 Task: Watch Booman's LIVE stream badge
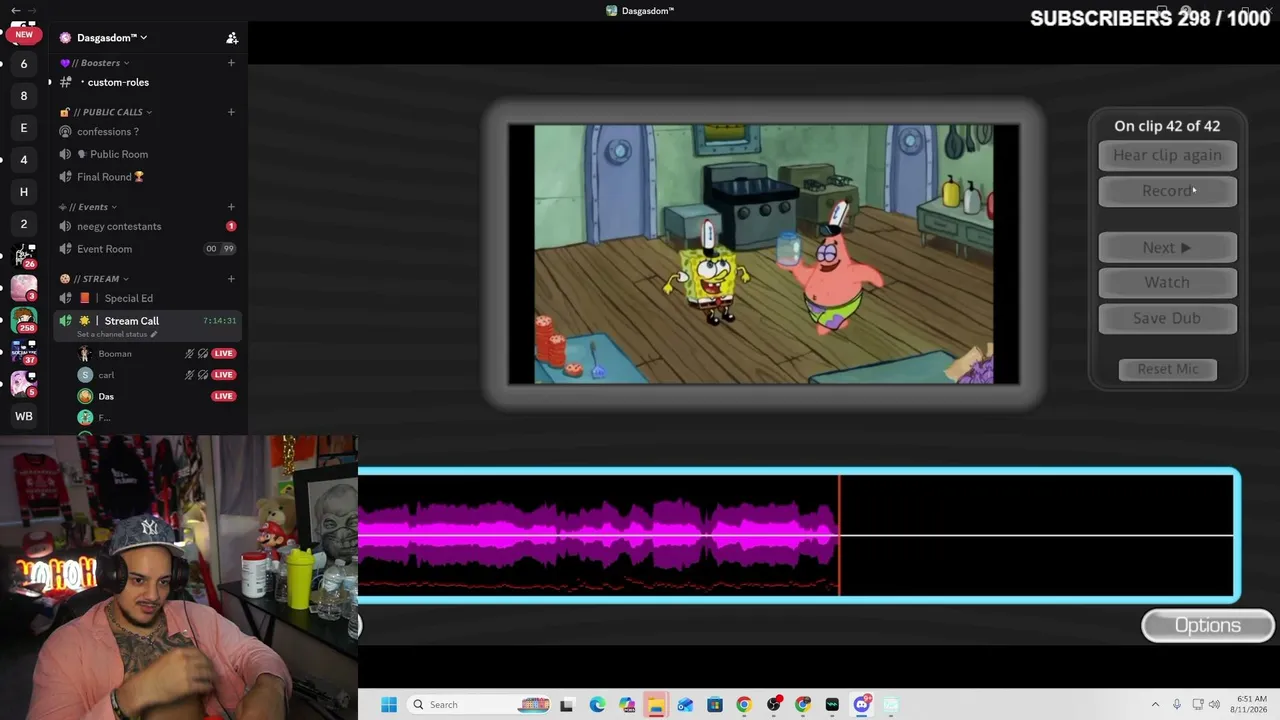pos(223,354)
